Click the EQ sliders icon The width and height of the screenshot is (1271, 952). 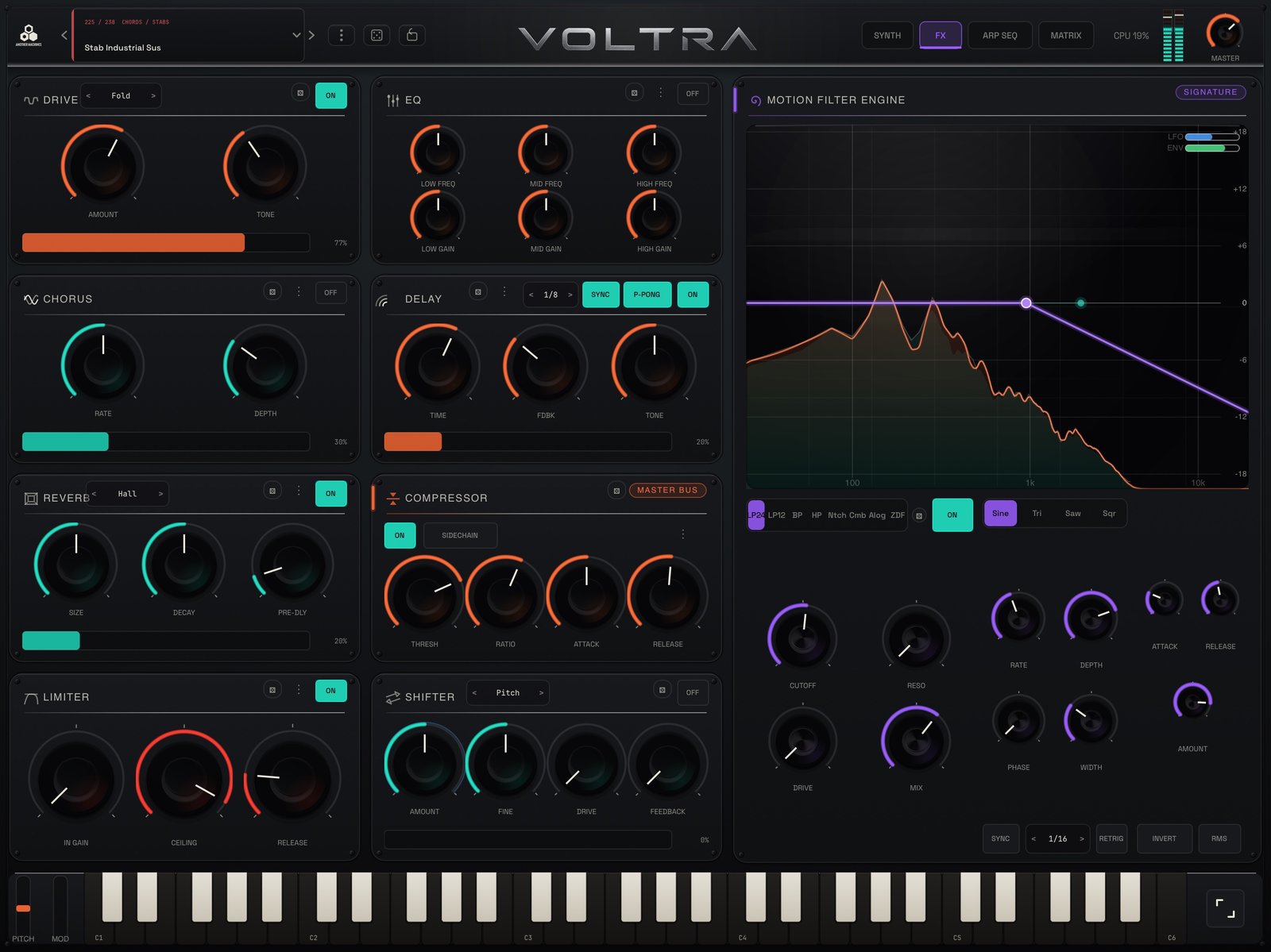392,100
